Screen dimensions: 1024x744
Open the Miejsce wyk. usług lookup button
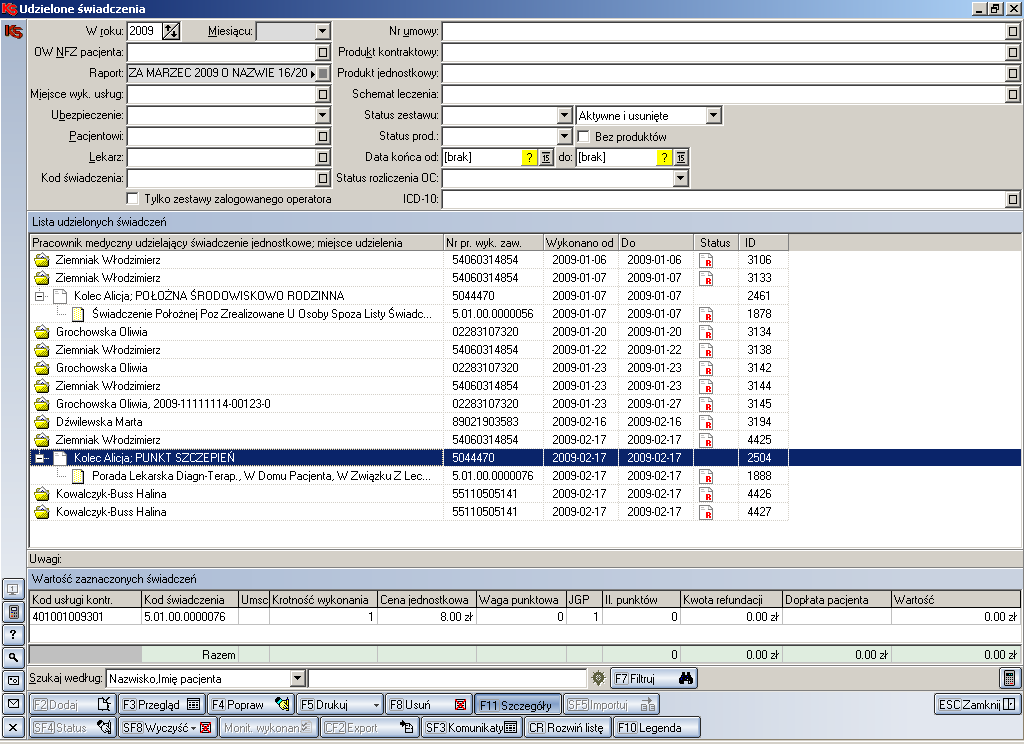(x=323, y=94)
